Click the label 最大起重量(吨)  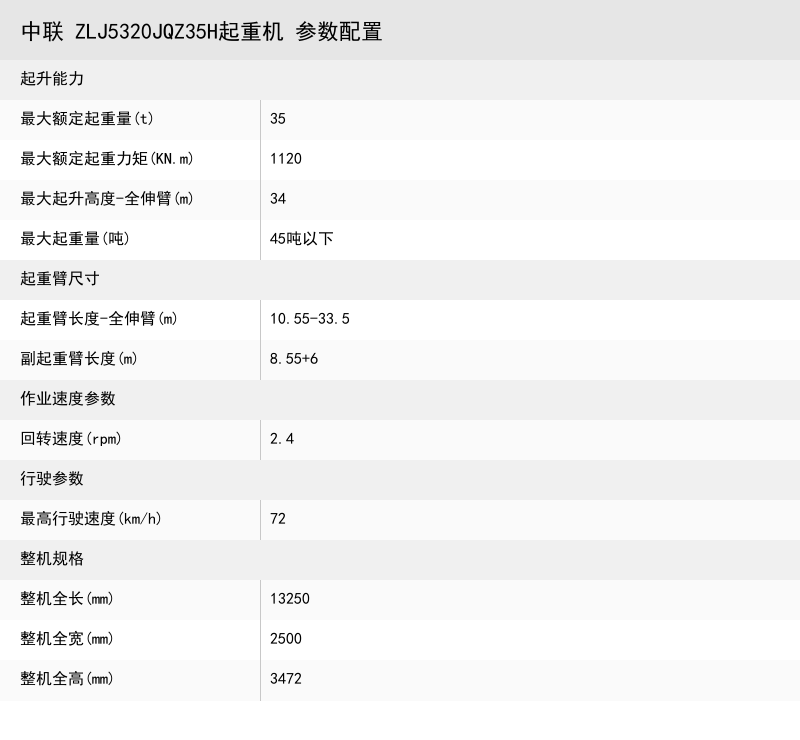75,238
